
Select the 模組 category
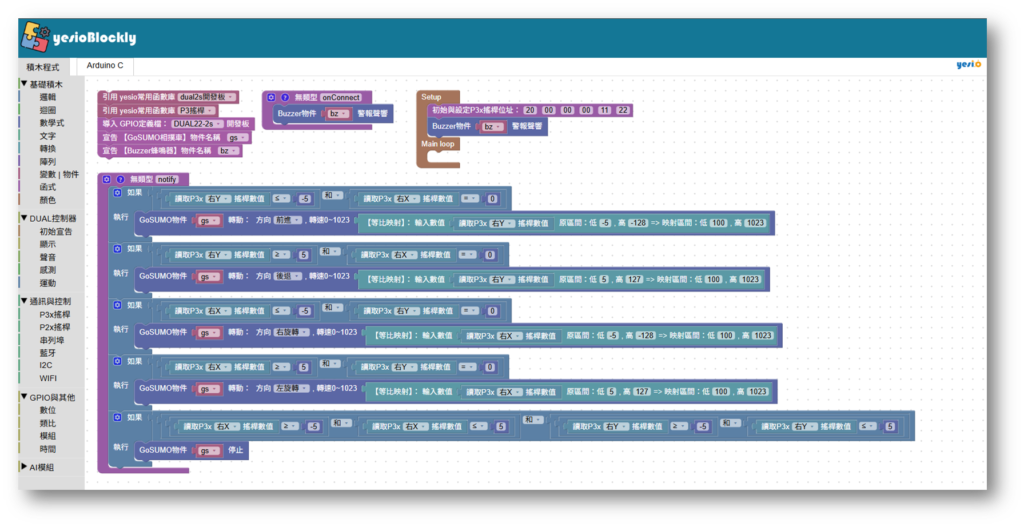point(48,436)
